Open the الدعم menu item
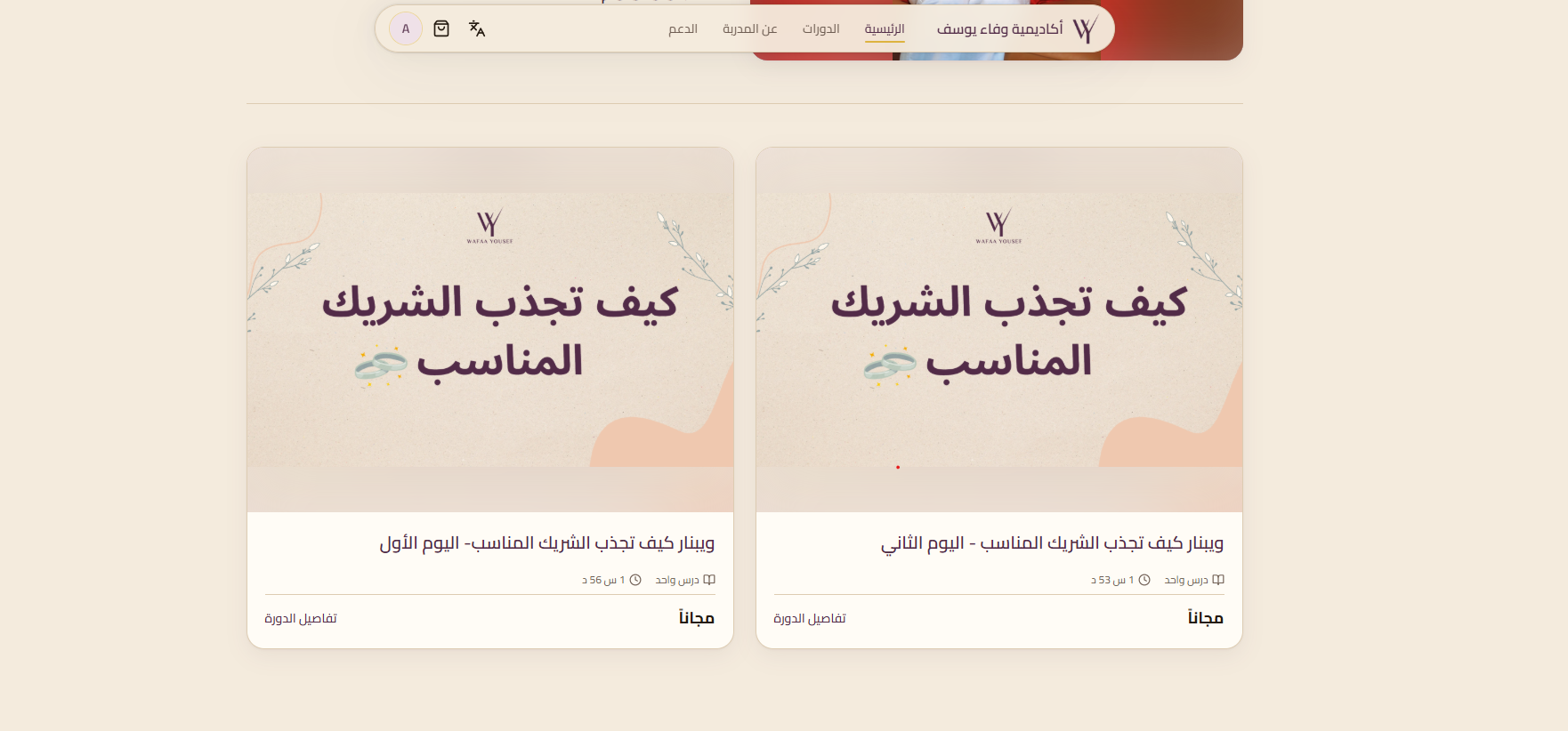The height and width of the screenshot is (731, 1568). [x=683, y=29]
